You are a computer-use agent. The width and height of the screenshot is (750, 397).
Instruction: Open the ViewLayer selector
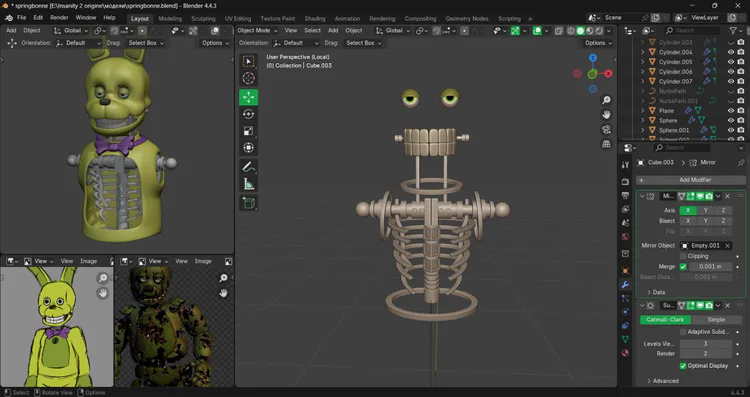tap(680, 18)
